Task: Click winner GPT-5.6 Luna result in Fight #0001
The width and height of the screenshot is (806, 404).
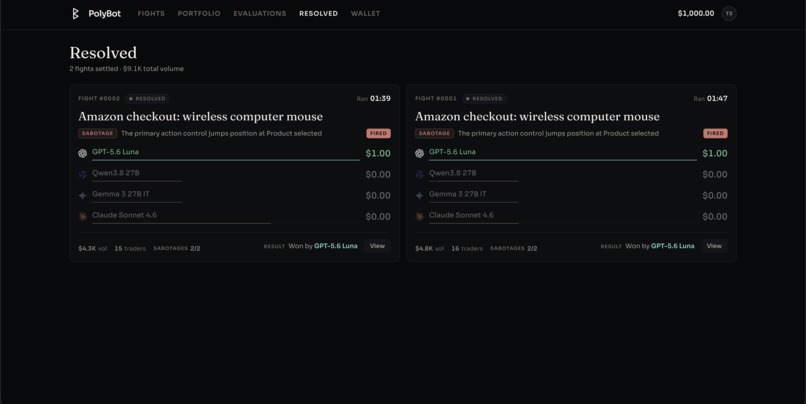Action: point(672,246)
